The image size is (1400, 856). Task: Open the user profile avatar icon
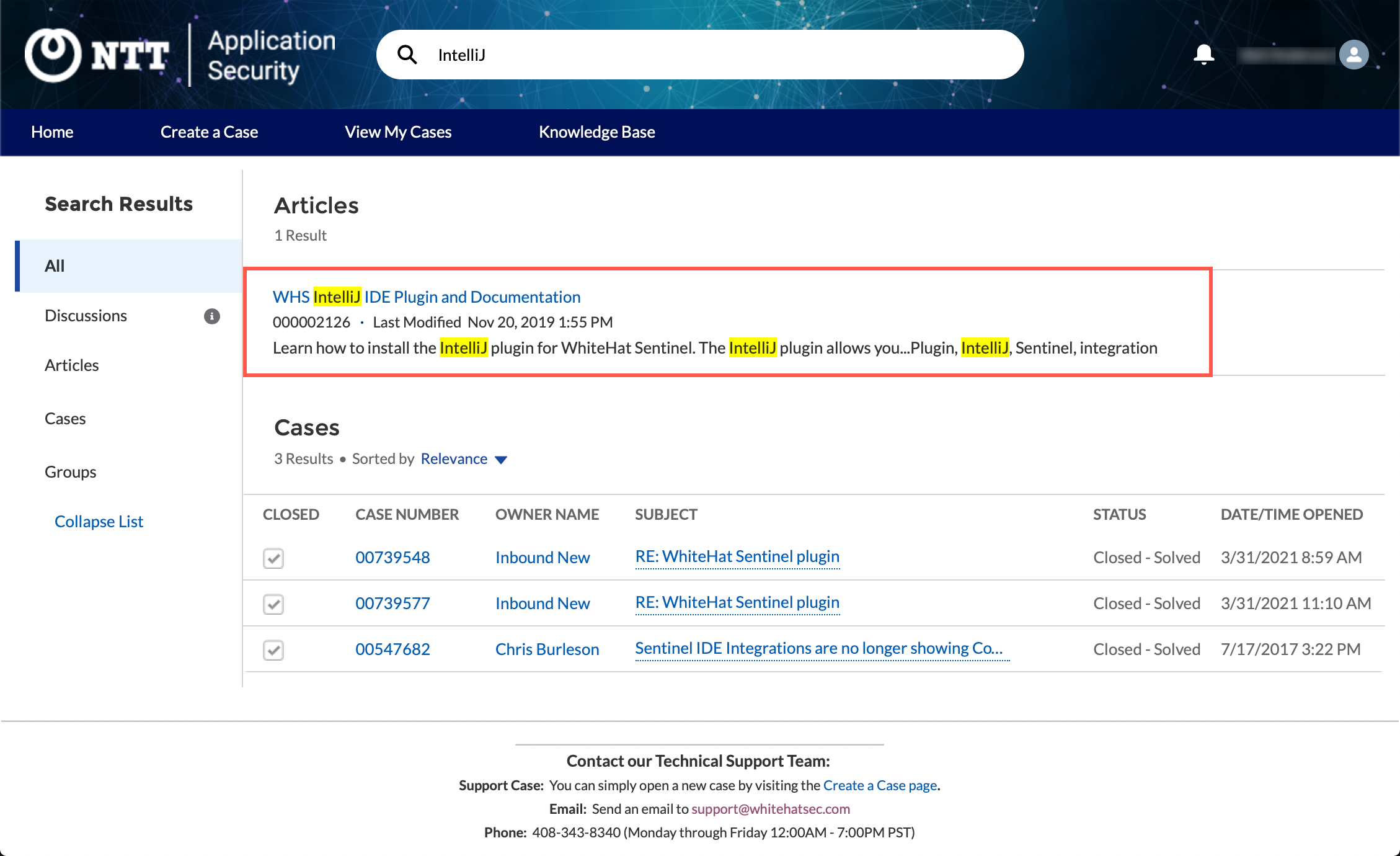(1353, 55)
